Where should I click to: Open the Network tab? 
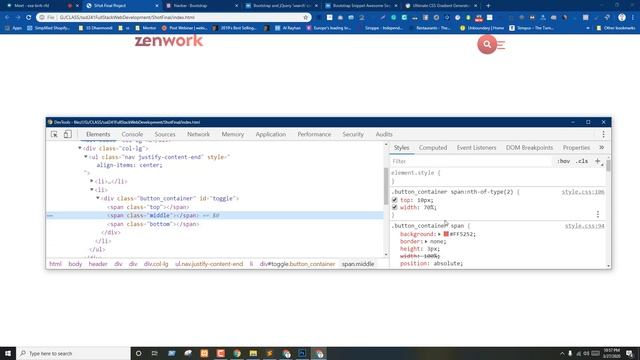click(x=198, y=134)
